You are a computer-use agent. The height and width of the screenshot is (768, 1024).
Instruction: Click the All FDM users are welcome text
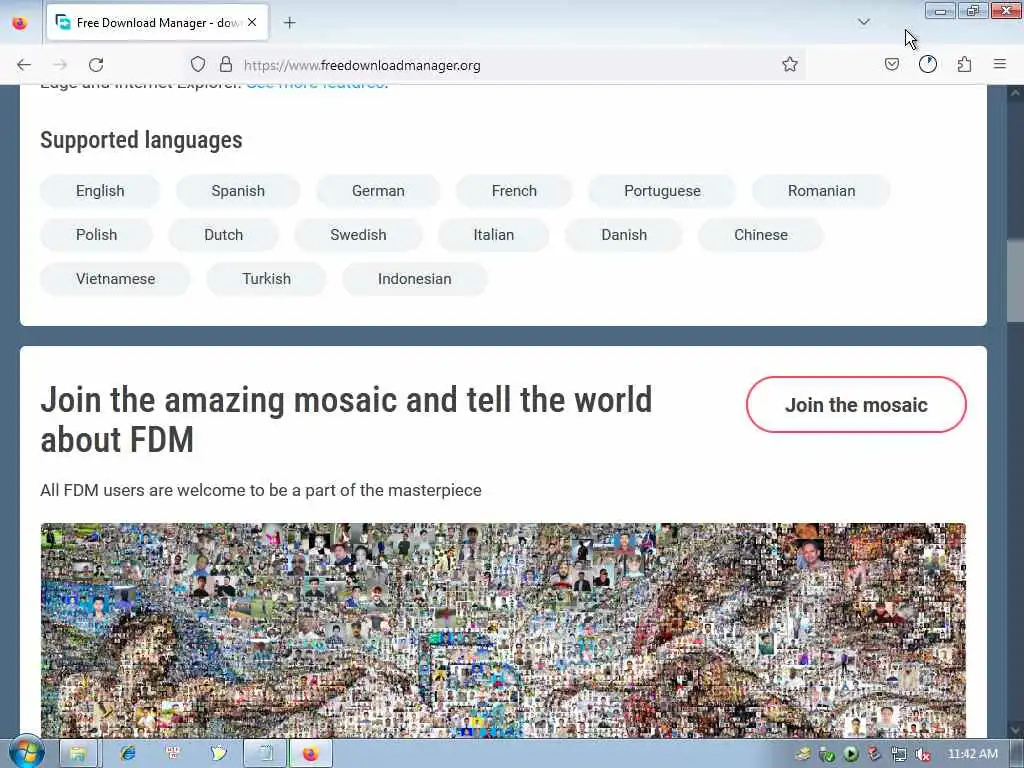[261, 490]
